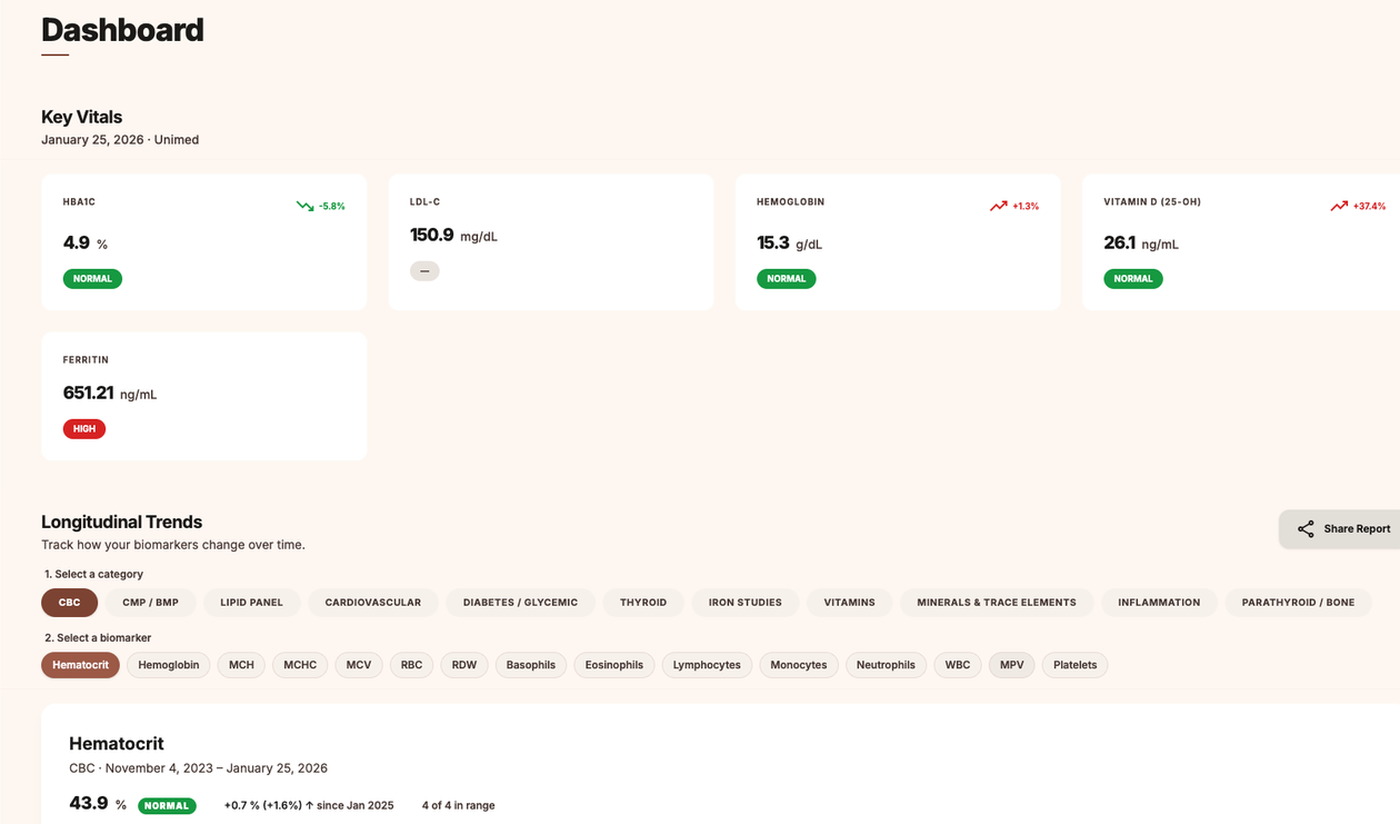Select the Hematocrit biomarker
The width and height of the screenshot is (1400, 824).
80,665
